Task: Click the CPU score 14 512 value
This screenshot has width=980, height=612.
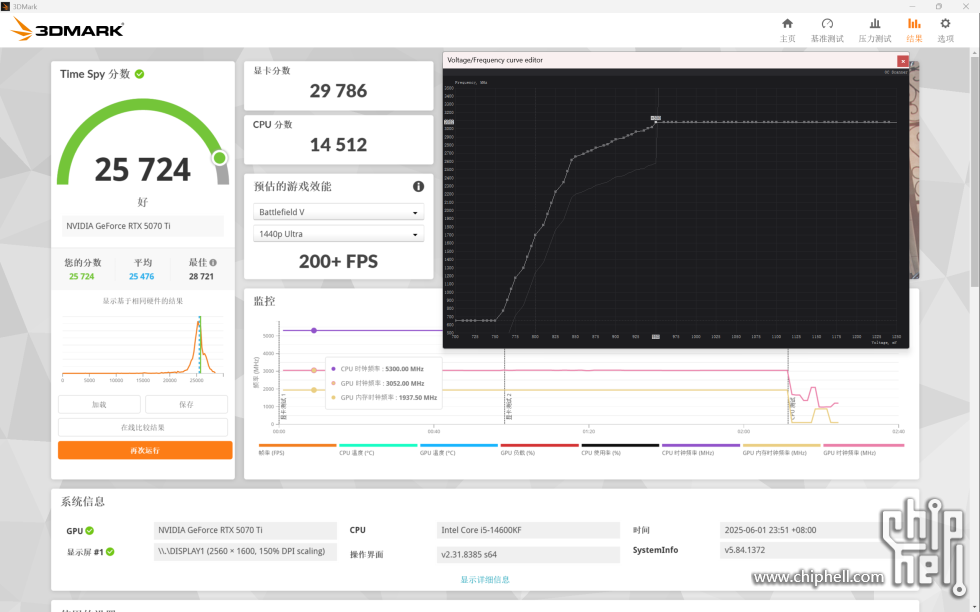Action: (338, 145)
